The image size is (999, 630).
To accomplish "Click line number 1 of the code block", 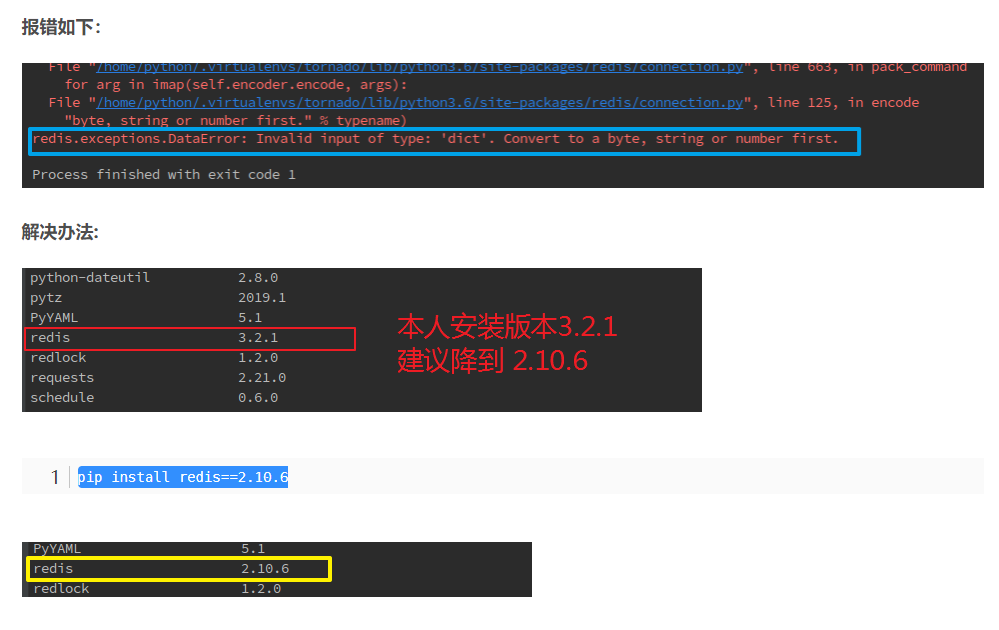I will tap(55, 476).
